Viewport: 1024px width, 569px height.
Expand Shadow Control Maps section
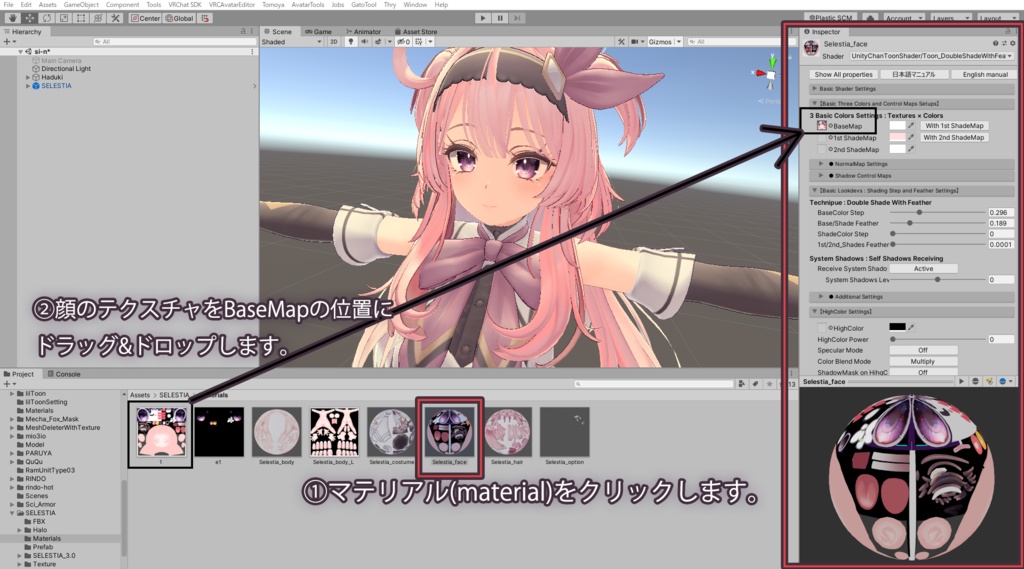tap(913, 176)
